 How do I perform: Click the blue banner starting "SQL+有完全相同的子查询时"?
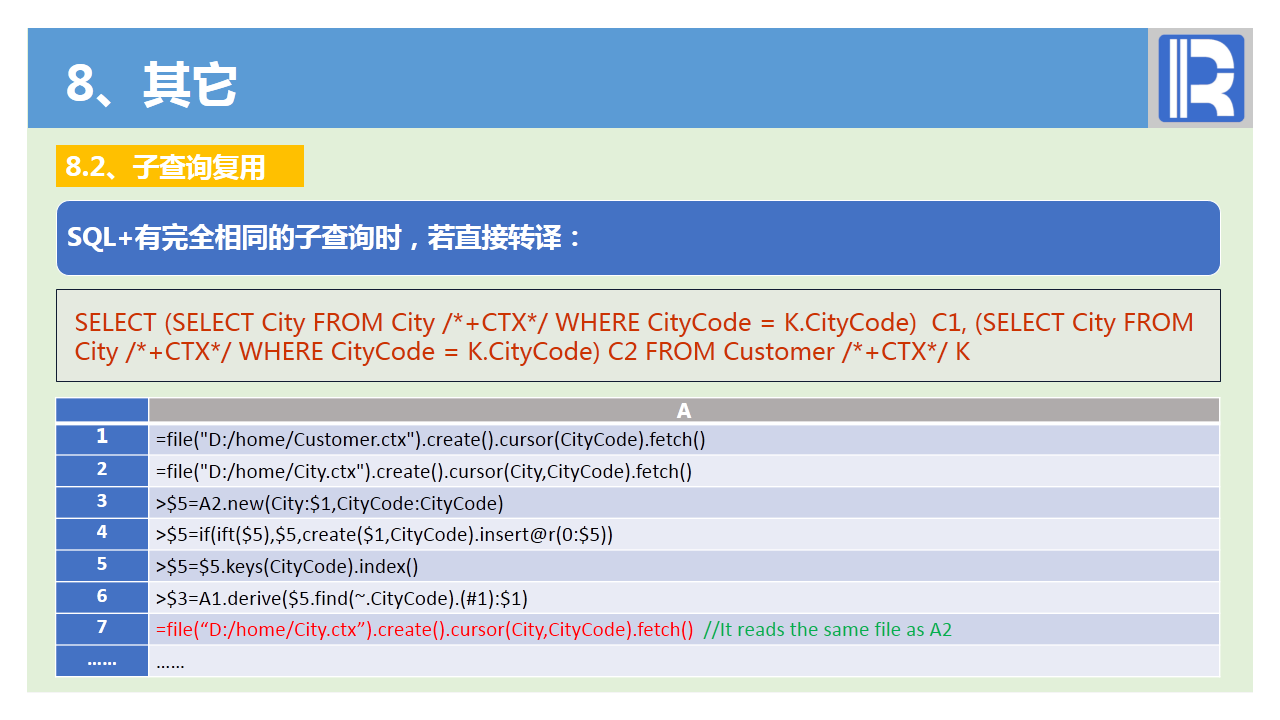click(x=638, y=238)
